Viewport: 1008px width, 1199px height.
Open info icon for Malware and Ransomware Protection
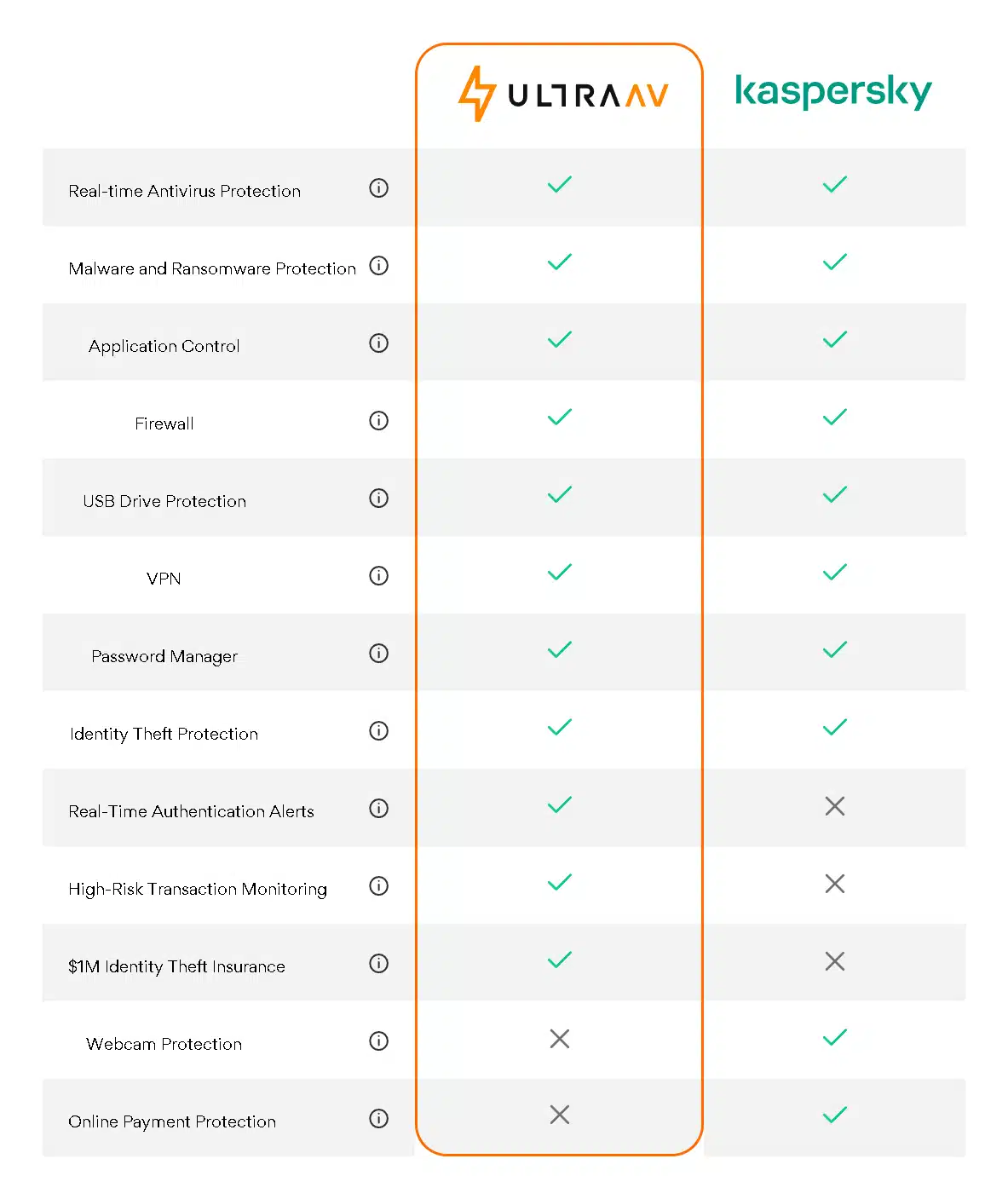pyautogui.click(x=379, y=266)
